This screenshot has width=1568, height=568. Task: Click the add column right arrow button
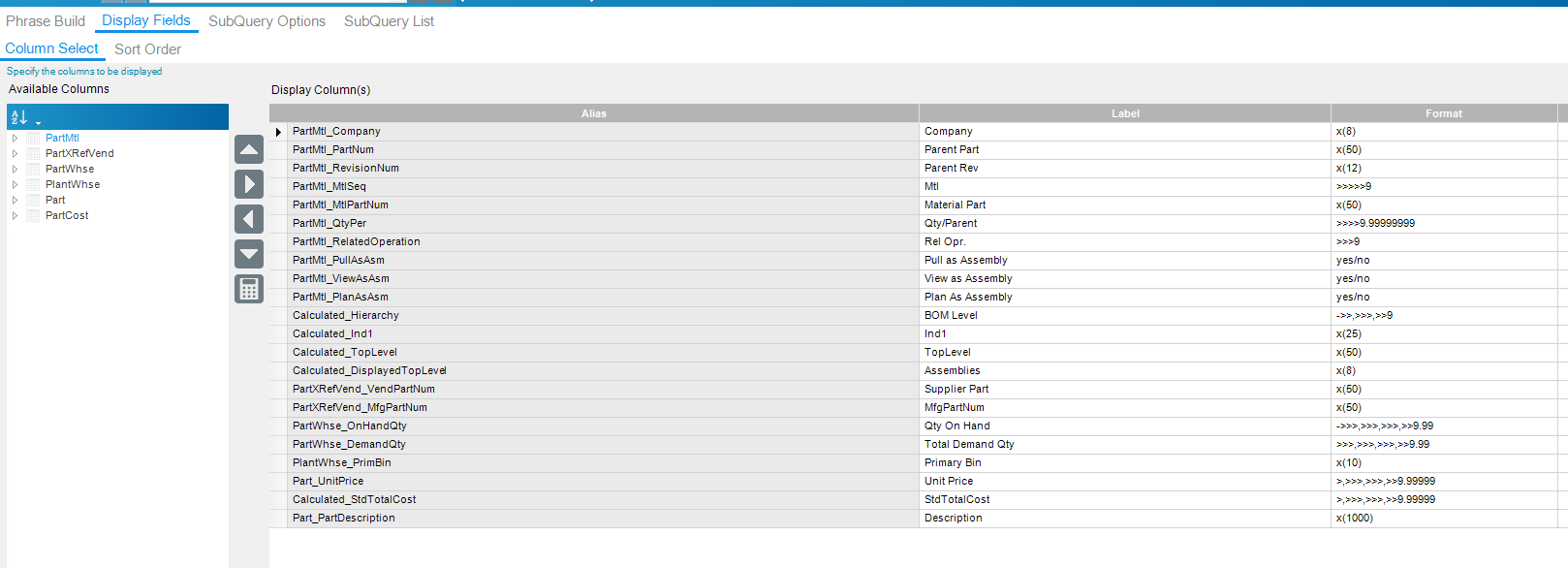[x=249, y=184]
